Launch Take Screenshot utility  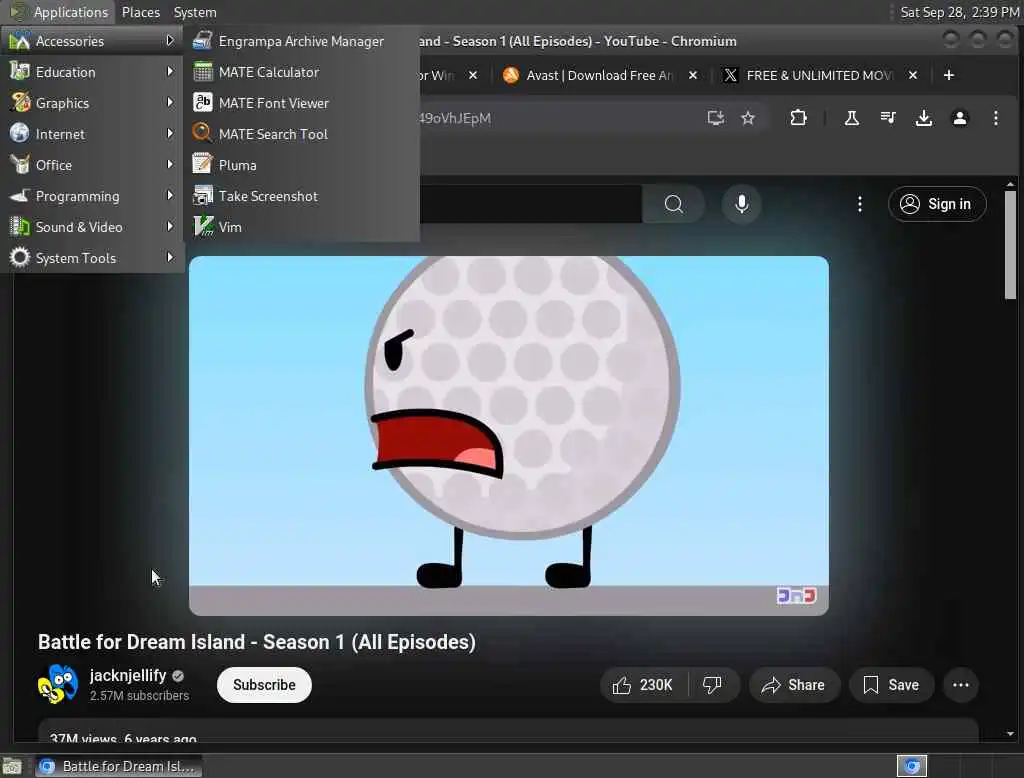[x=301, y=196]
